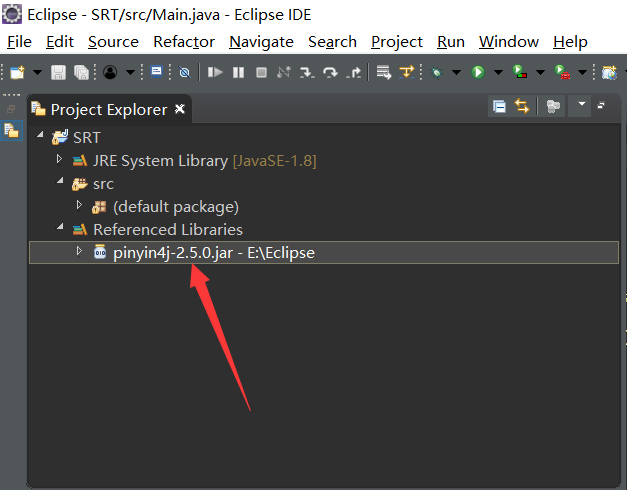The width and height of the screenshot is (627, 490).
Task: Open the Window menu
Action: point(509,42)
